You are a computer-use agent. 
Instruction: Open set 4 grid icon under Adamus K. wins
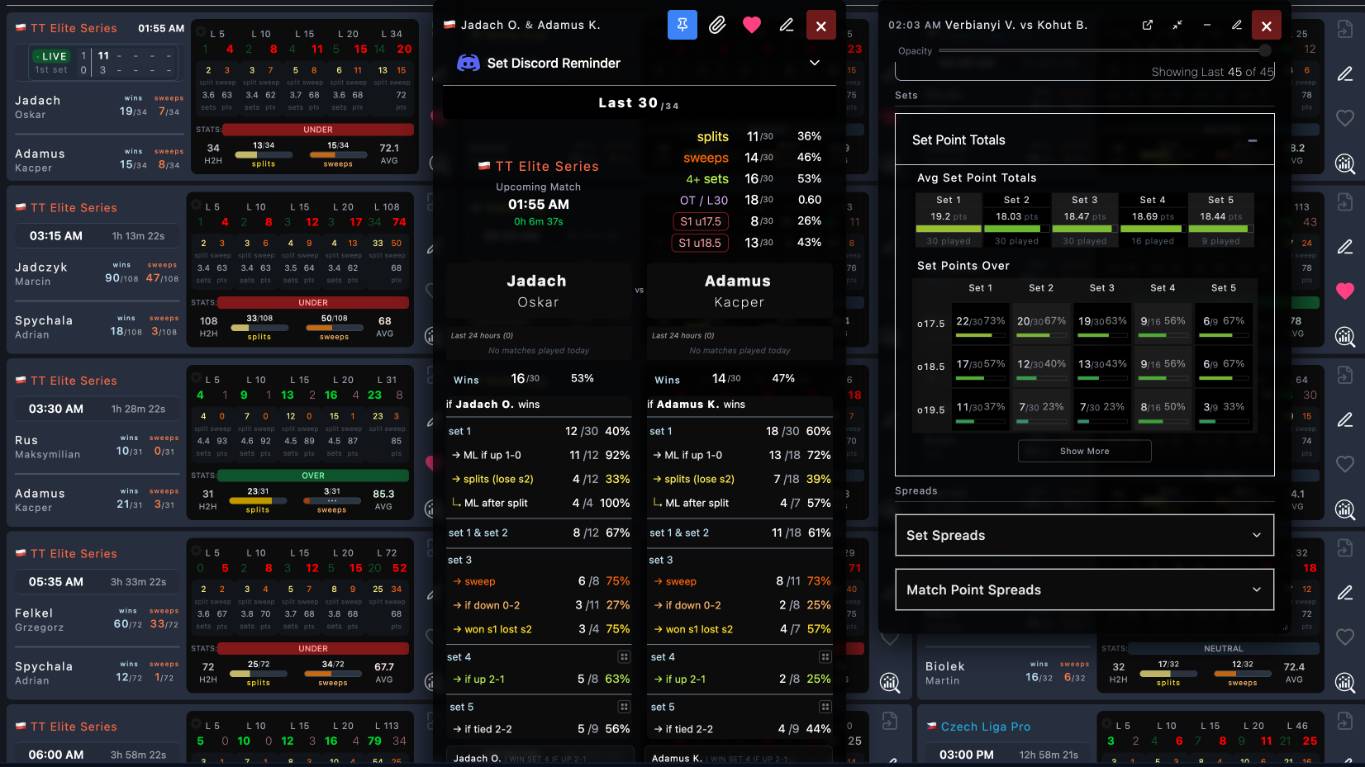[x=825, y=657]
